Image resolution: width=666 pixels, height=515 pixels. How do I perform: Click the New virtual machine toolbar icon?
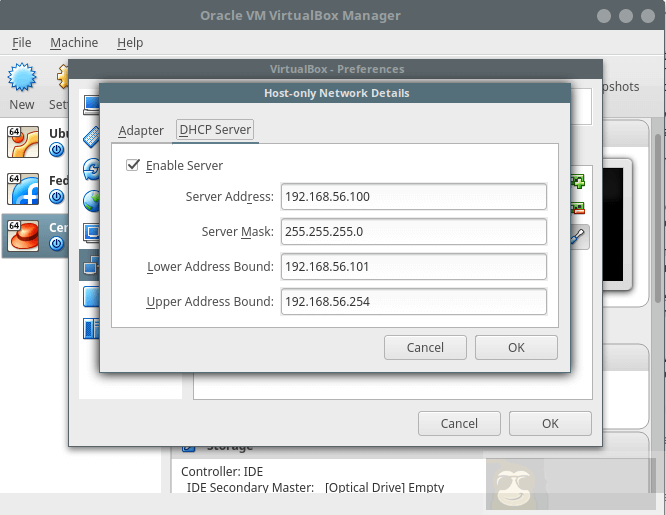pyautogui.click(x=22, y=77)
